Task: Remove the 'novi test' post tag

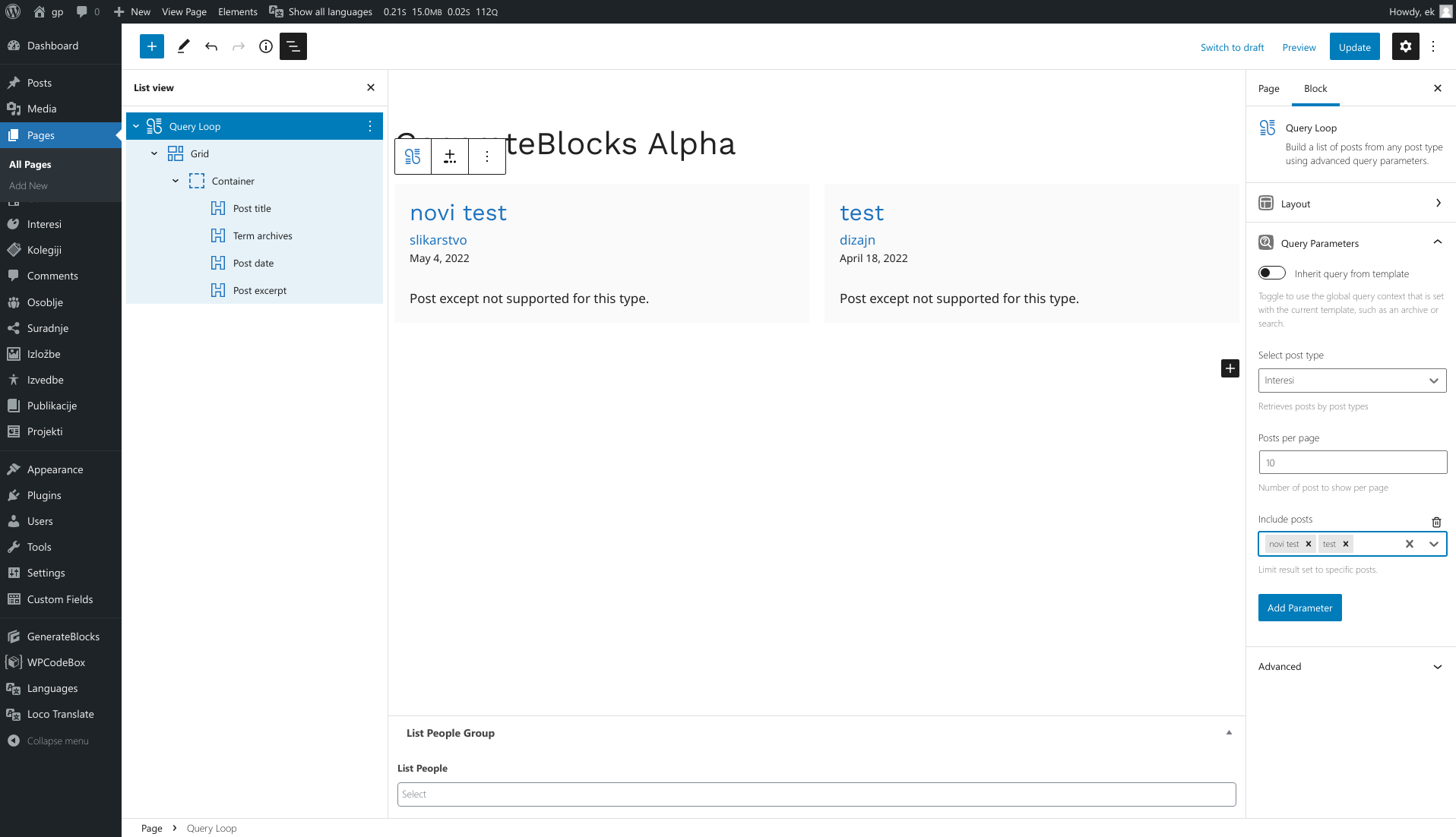Action: (x=1309, y=544)
